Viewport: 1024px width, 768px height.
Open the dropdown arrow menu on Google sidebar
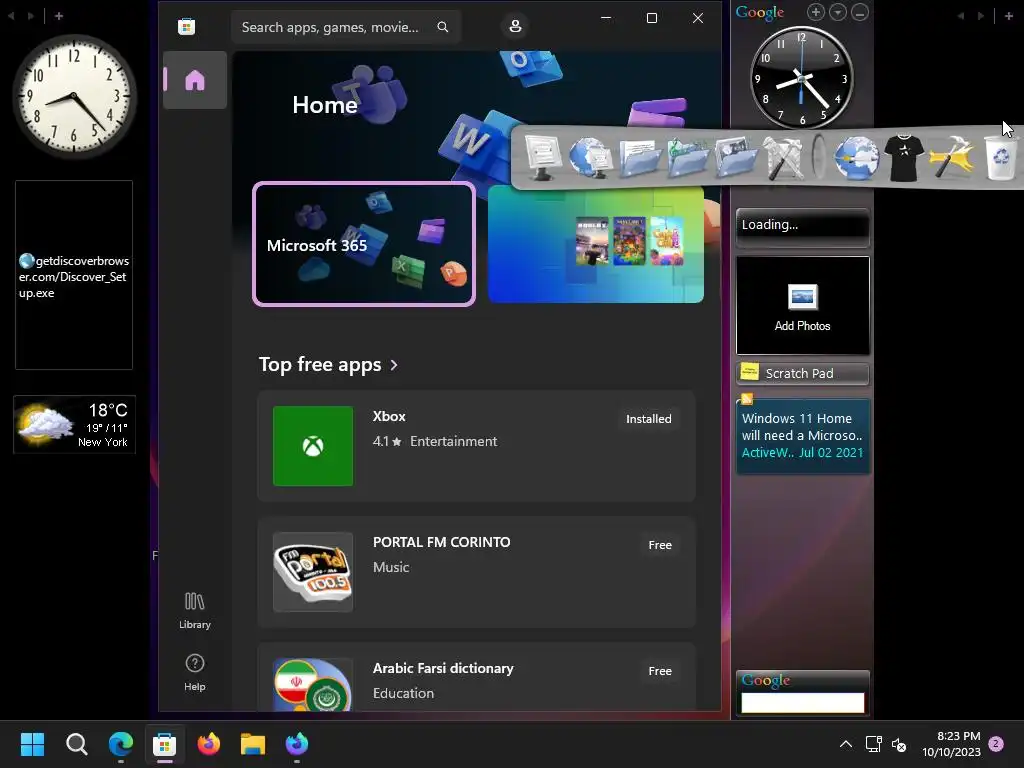[838, 12]
